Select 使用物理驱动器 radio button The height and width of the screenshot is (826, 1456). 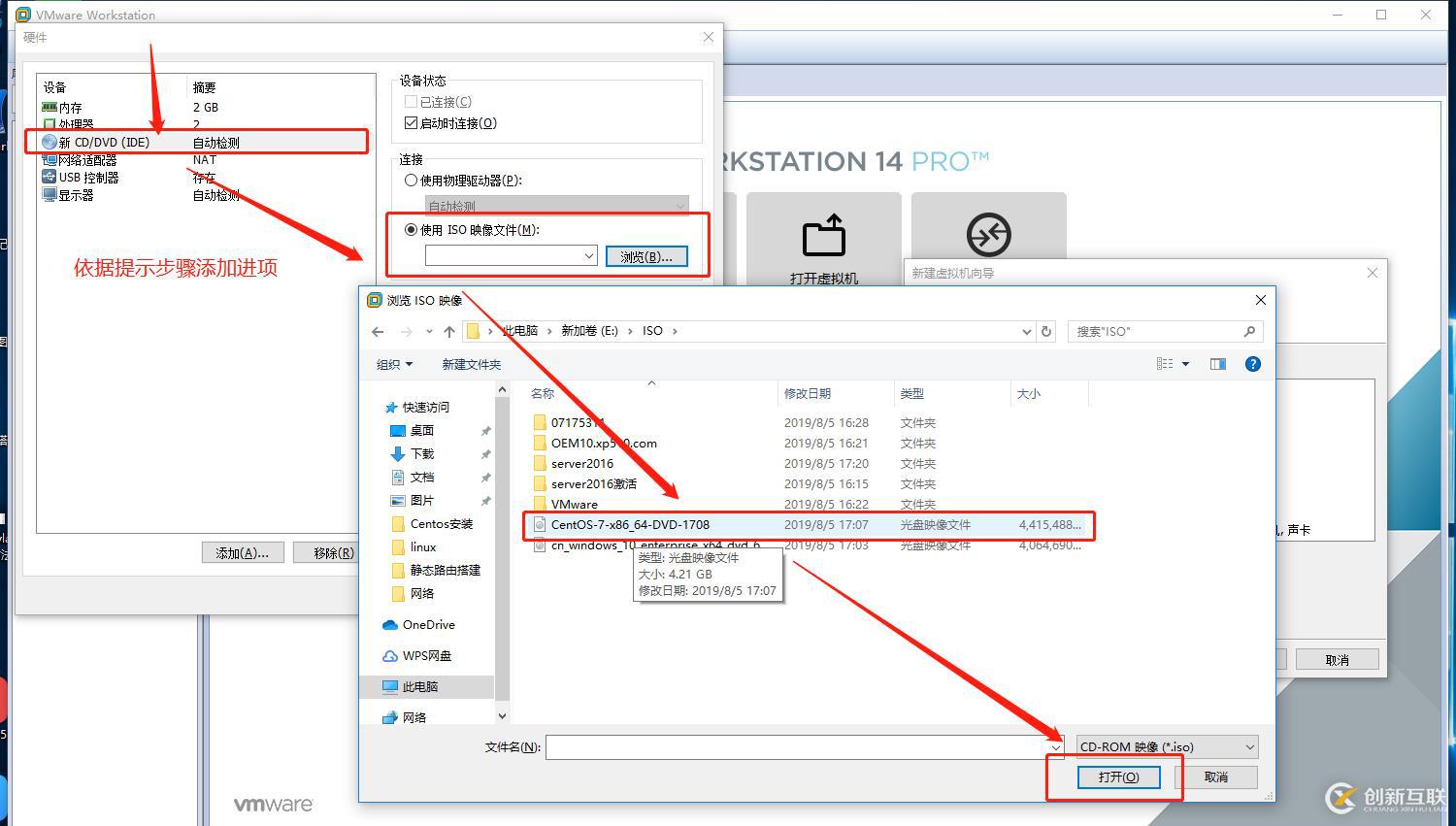[x=411, y=180]
